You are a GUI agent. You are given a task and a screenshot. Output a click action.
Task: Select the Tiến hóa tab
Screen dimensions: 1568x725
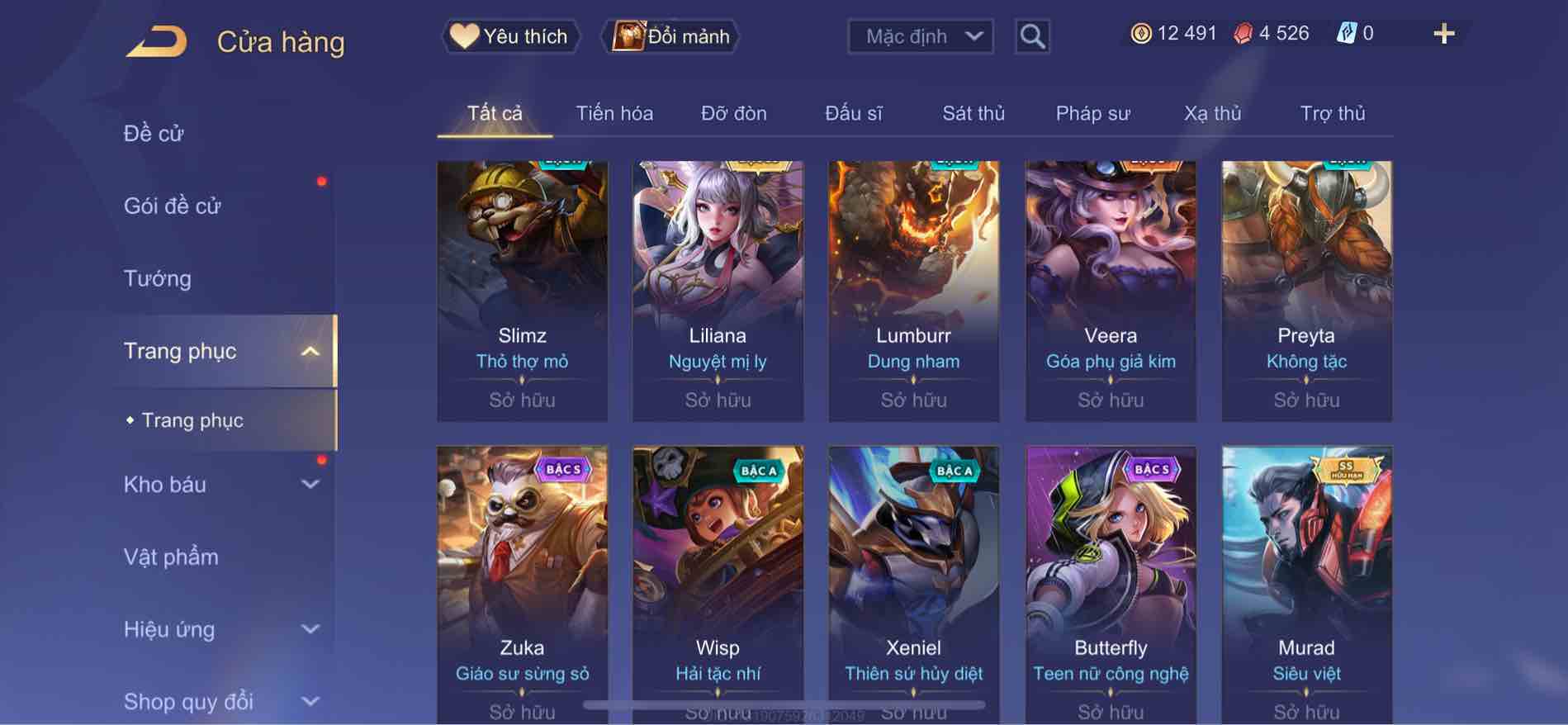(614, 113)
